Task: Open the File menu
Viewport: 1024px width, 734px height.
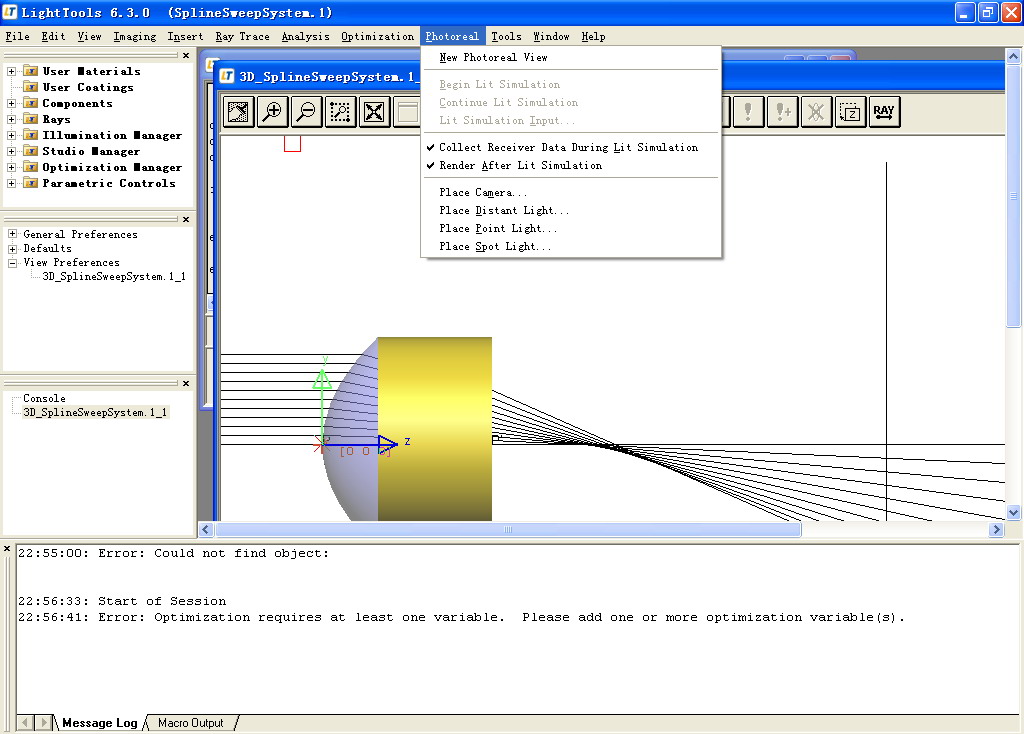Action: pyautogui.click(x=18, y=37)
